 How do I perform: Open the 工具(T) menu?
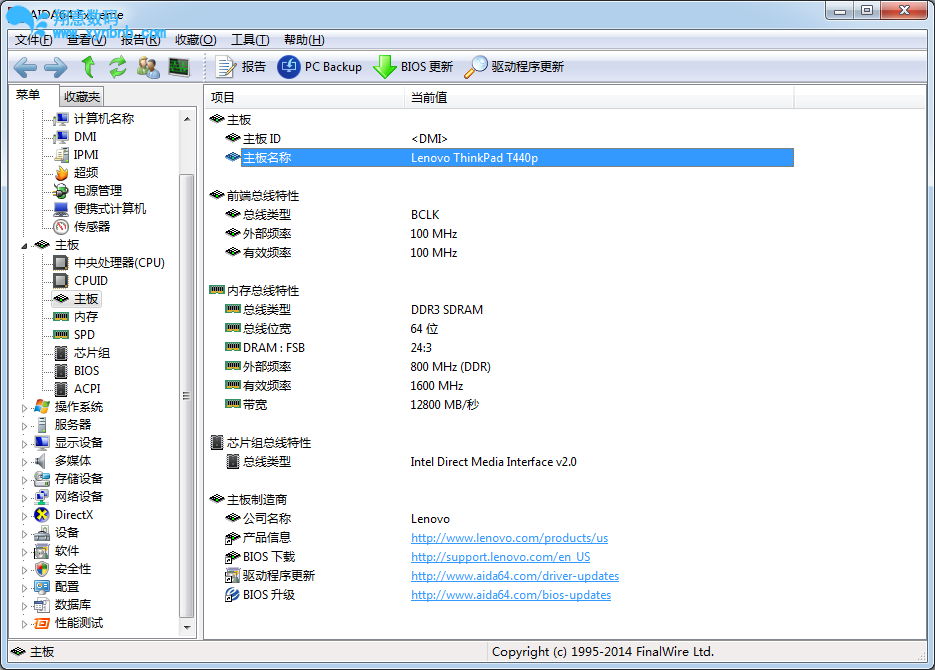(x=250, y=40)
